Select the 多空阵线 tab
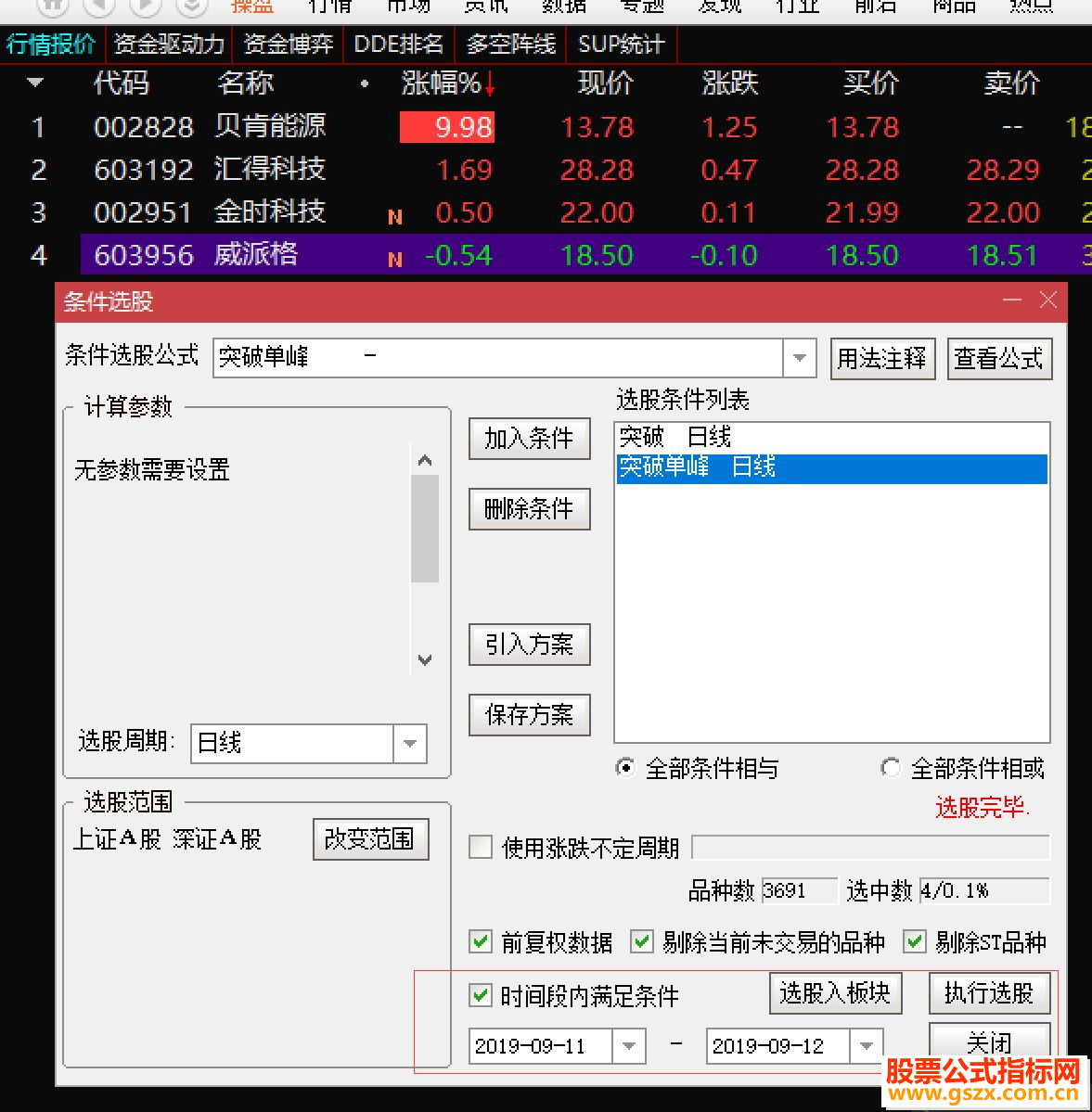Viewport: 1092px width, 1112px height. coord(511,45)
